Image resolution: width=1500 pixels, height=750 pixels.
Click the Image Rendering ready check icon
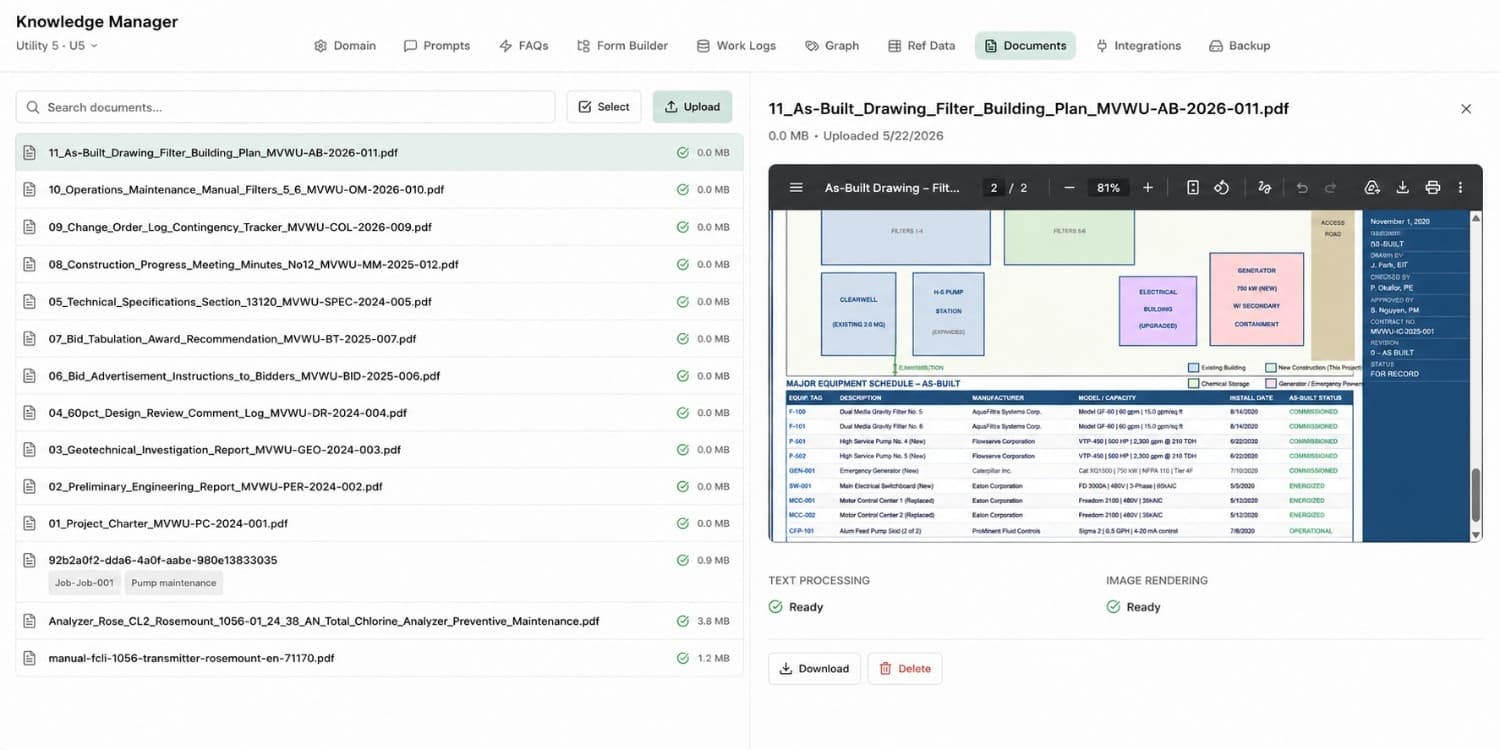(1113, 606)
